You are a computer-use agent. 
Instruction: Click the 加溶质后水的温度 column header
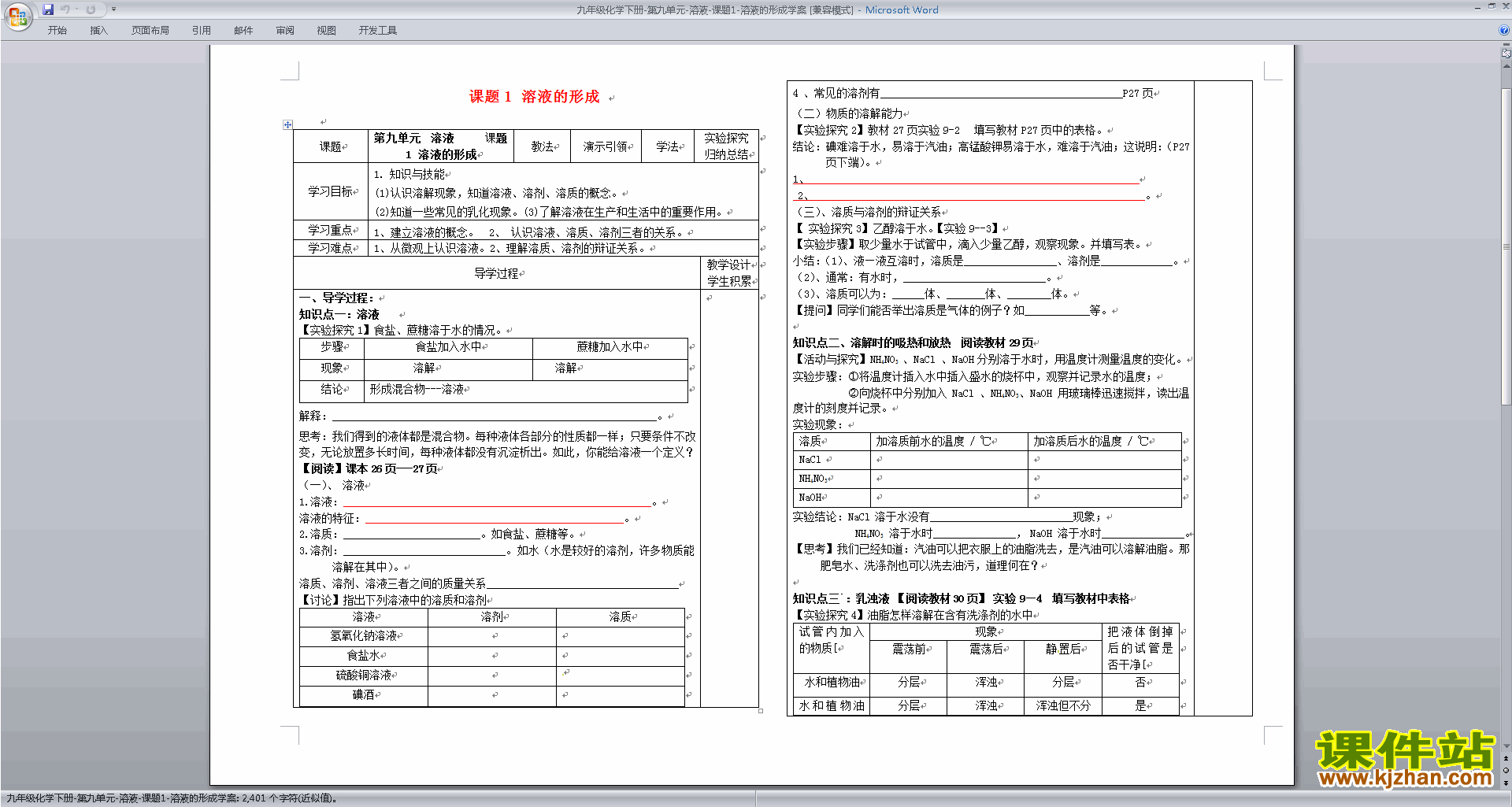1105,441
